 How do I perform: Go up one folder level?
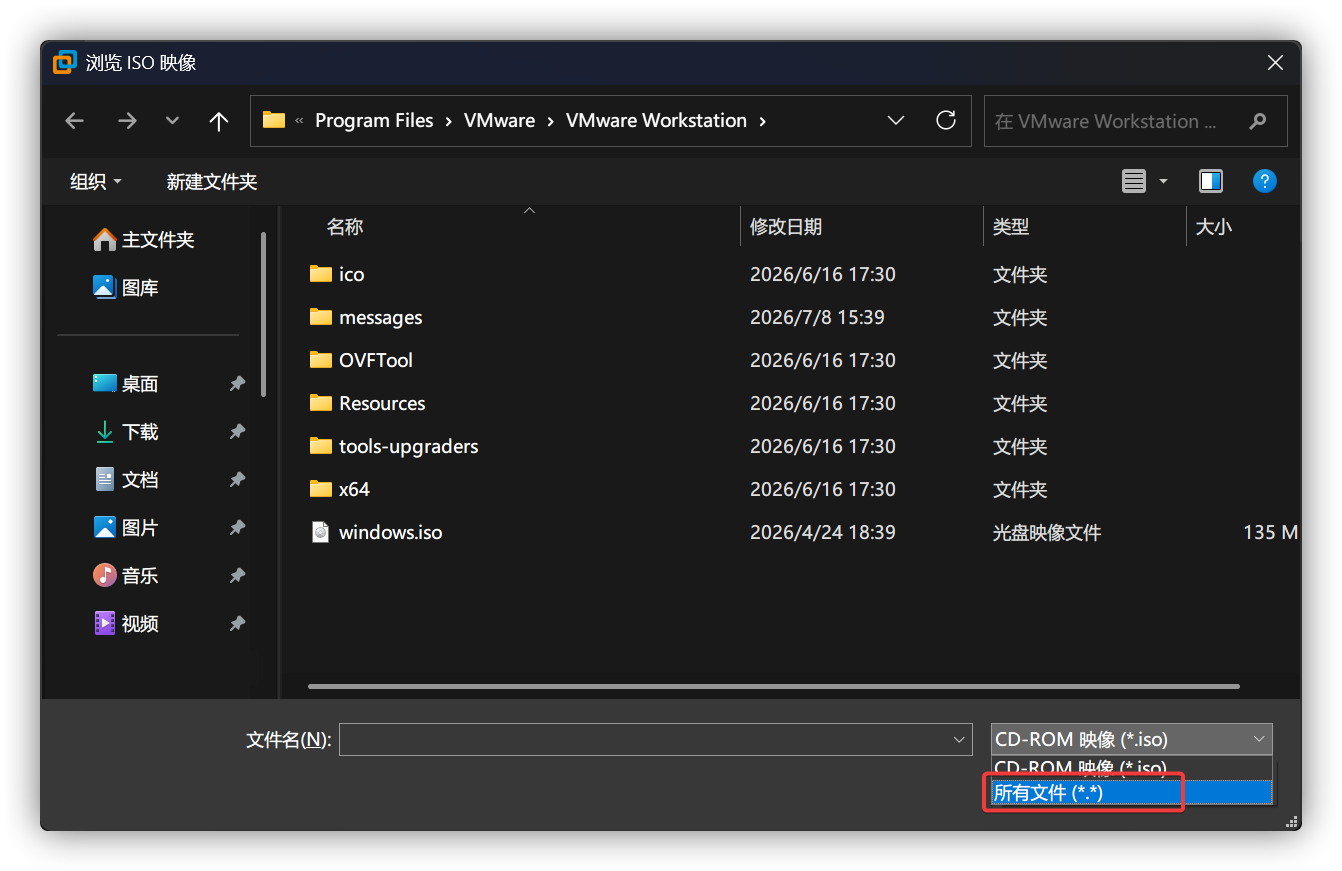pos(219,121)
